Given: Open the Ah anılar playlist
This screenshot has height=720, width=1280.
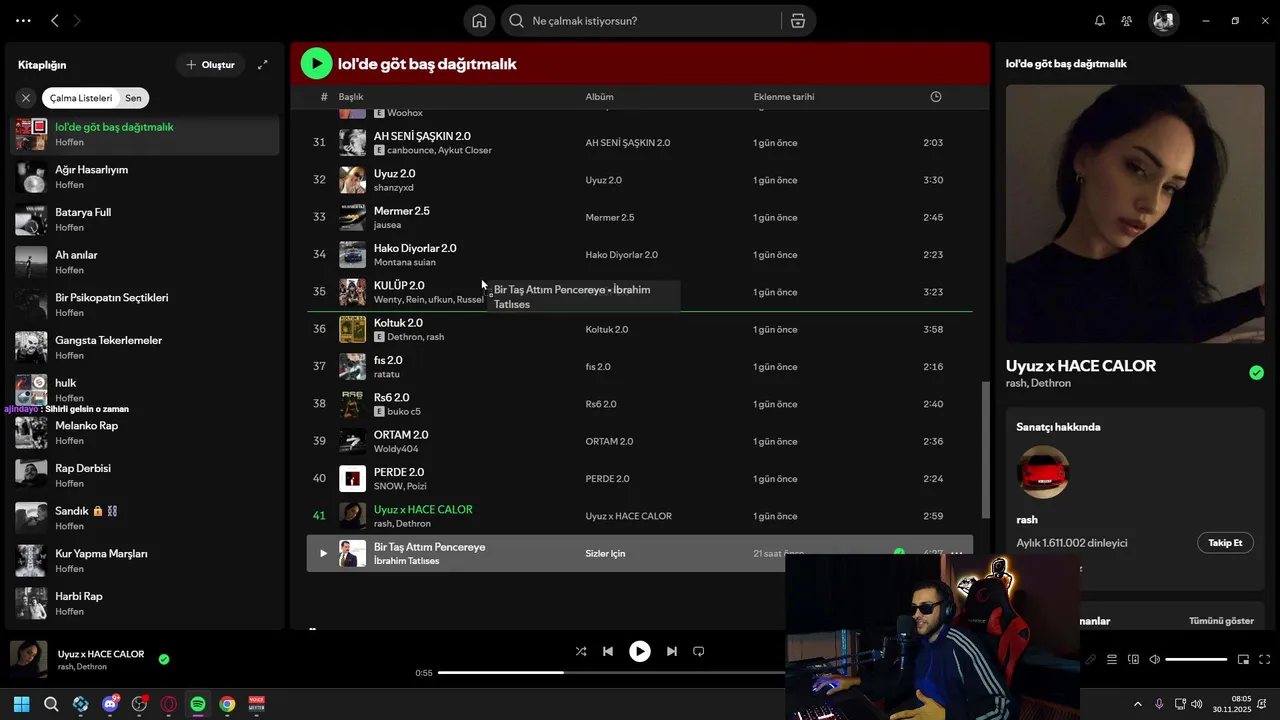Looking at the screenshot, I should point(145,262).
